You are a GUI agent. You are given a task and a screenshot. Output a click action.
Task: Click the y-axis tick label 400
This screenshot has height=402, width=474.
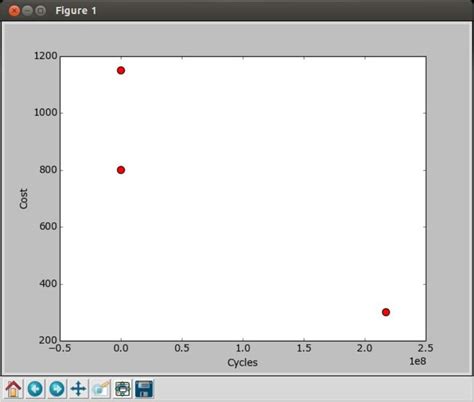click(x=49, y=284)
